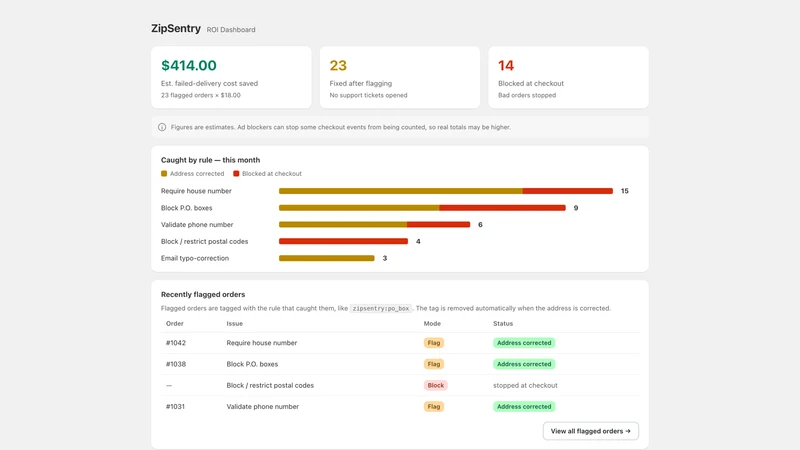Open order #1042
800x450 pixels.
point(176,343)
